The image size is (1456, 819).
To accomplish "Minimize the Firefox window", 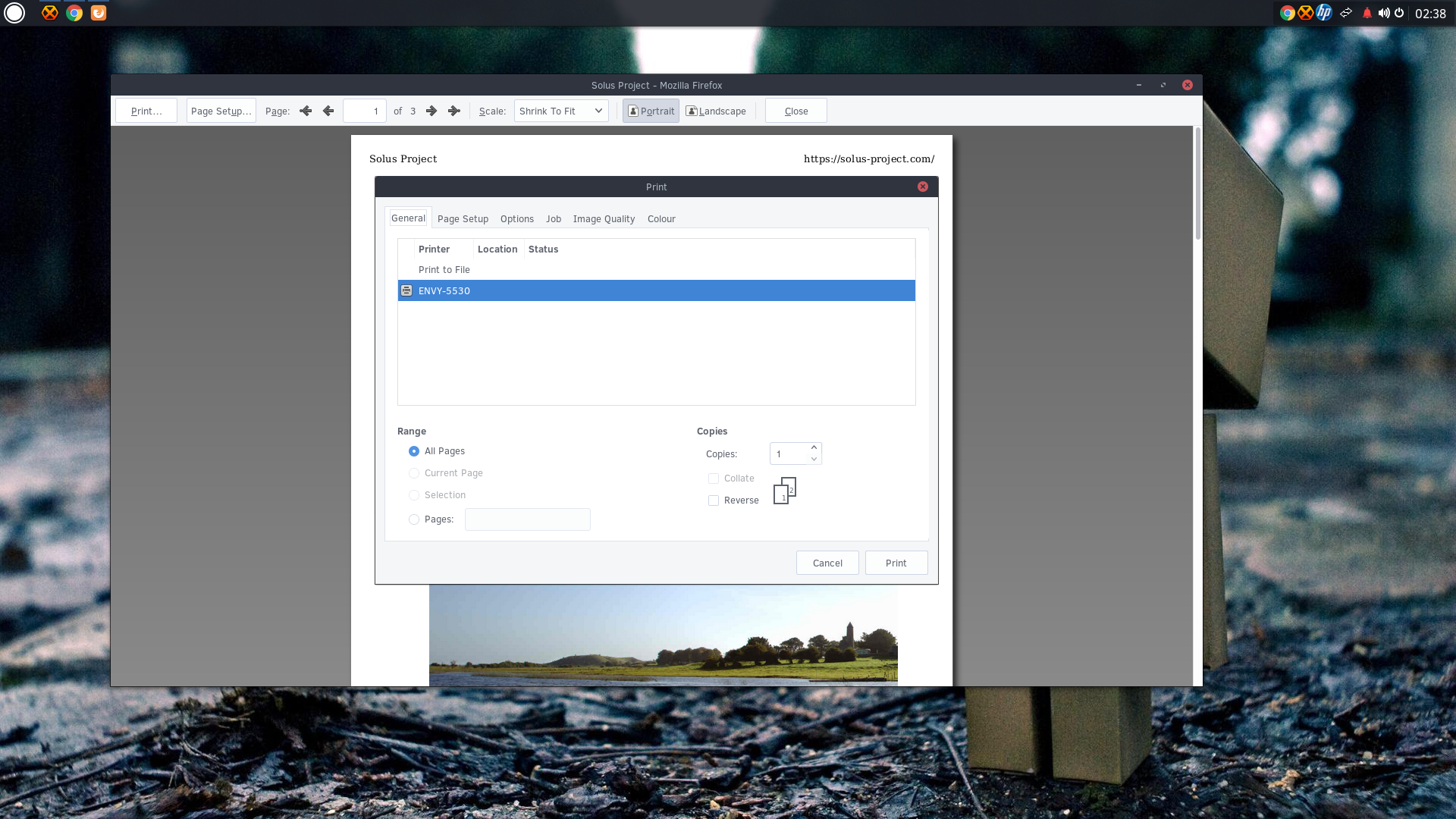I will 1139,85.
